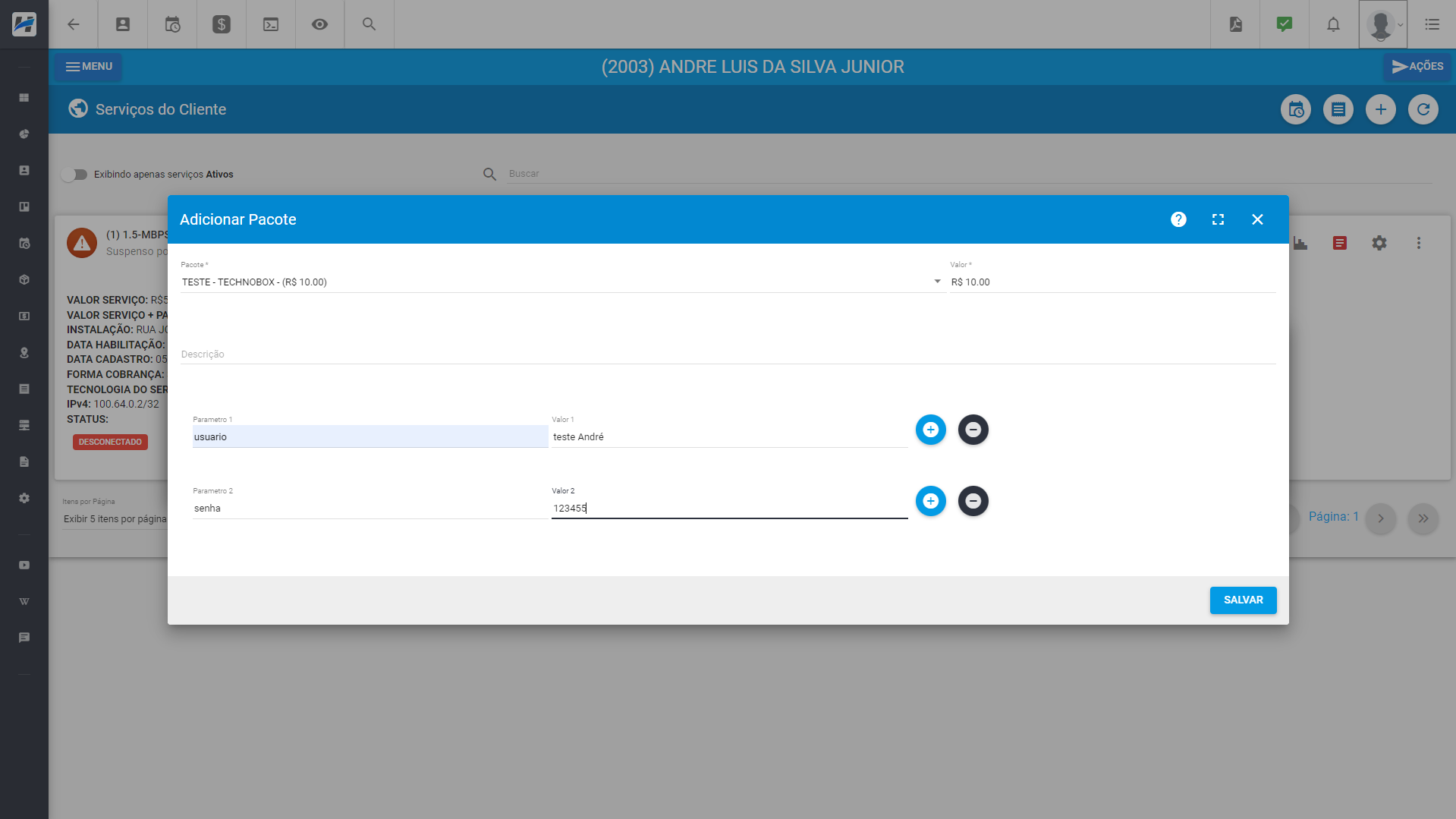This screenshot has width=1456, height=819.
Task: Add parameter after Parametro 2 row
Action: pos(931,501)
